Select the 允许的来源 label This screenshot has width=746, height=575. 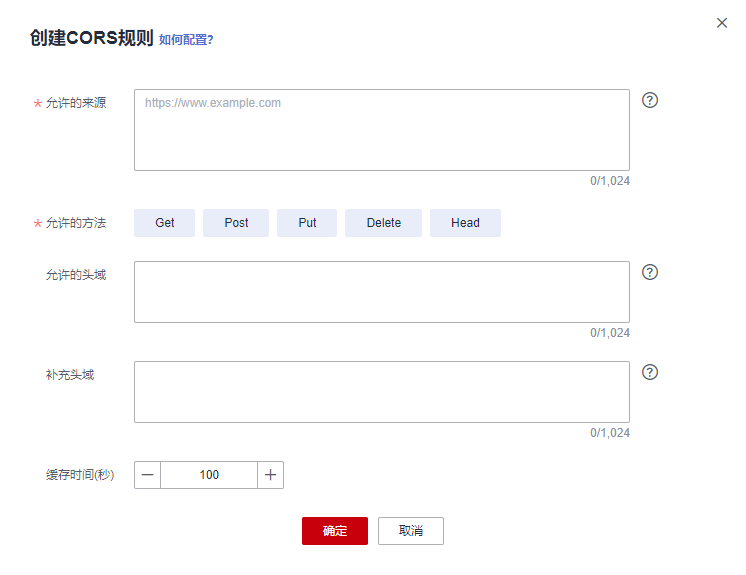point(76,103)
